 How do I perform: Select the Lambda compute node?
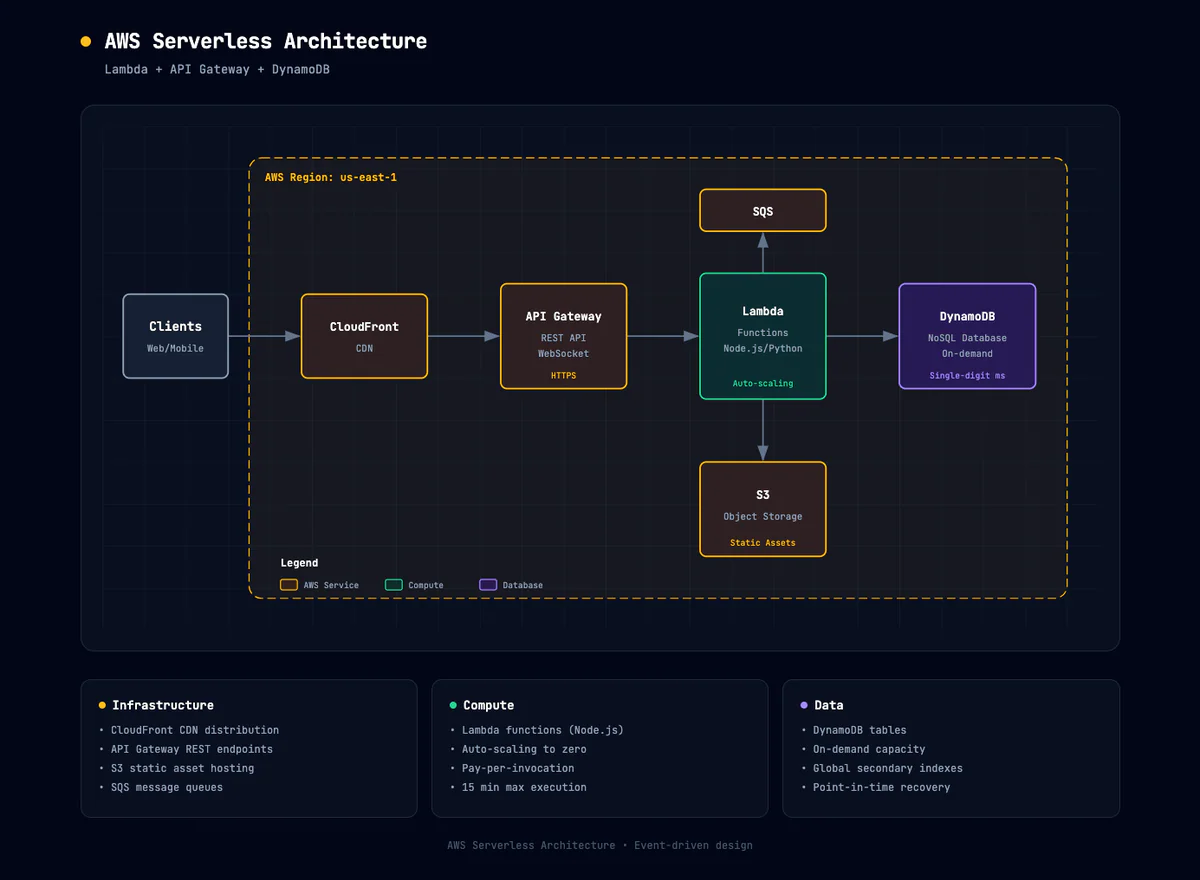[x=763, y=335]
